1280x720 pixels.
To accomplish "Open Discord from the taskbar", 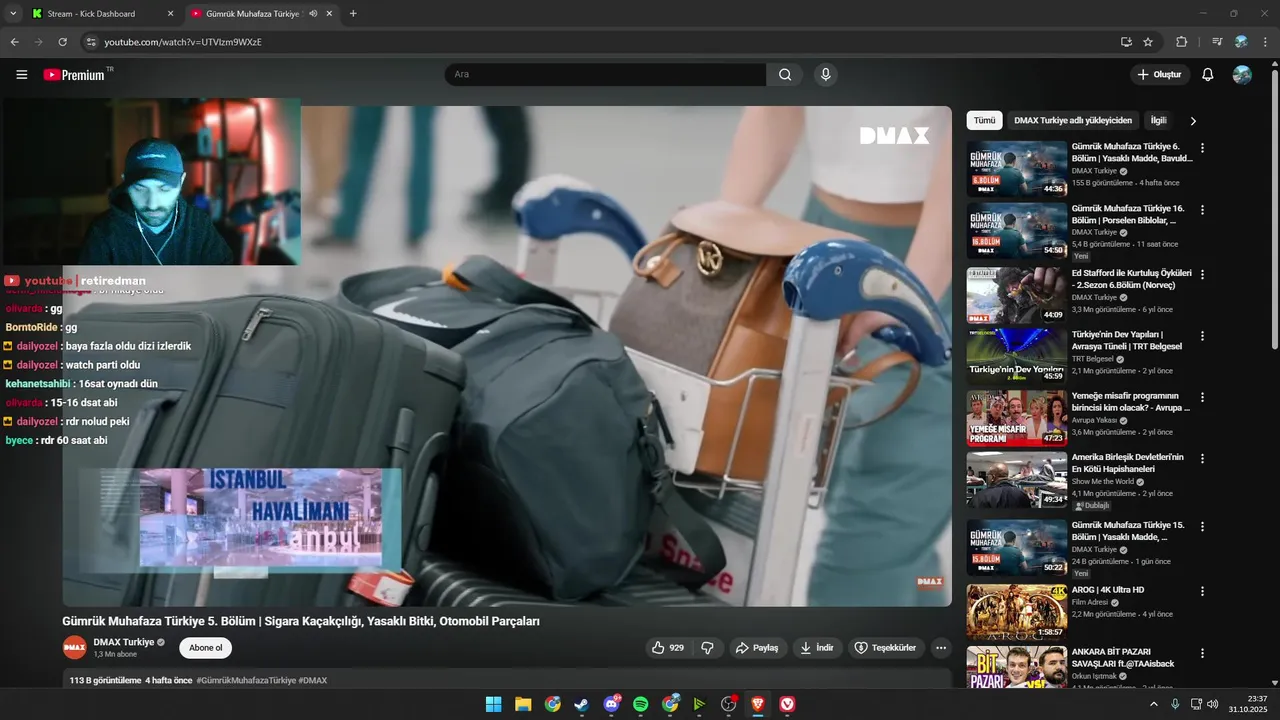I will point(612,704).
